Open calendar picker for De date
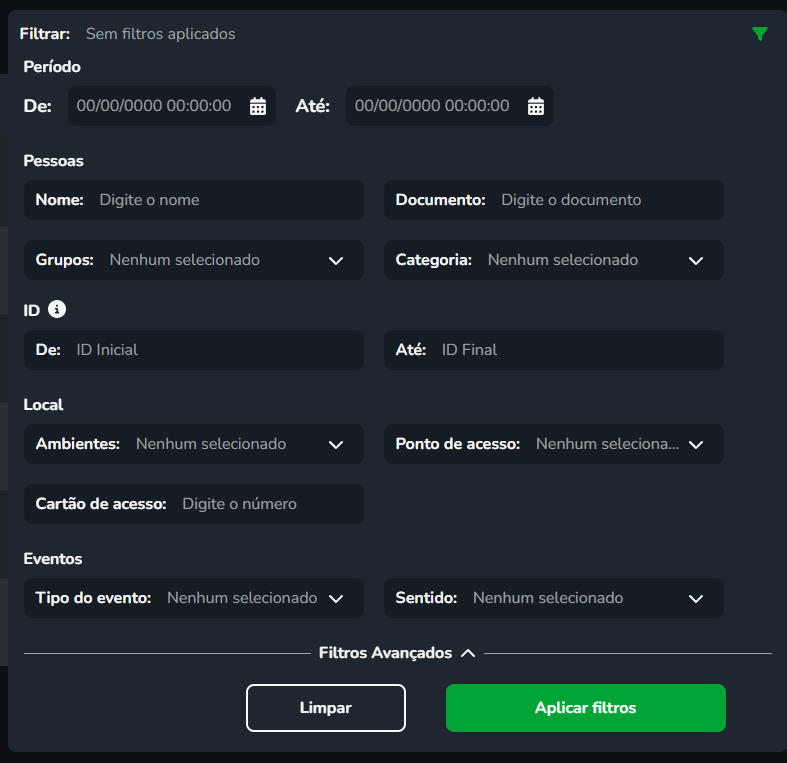The height and width of the screenshot is (763, 787). (x=258, y=106)
